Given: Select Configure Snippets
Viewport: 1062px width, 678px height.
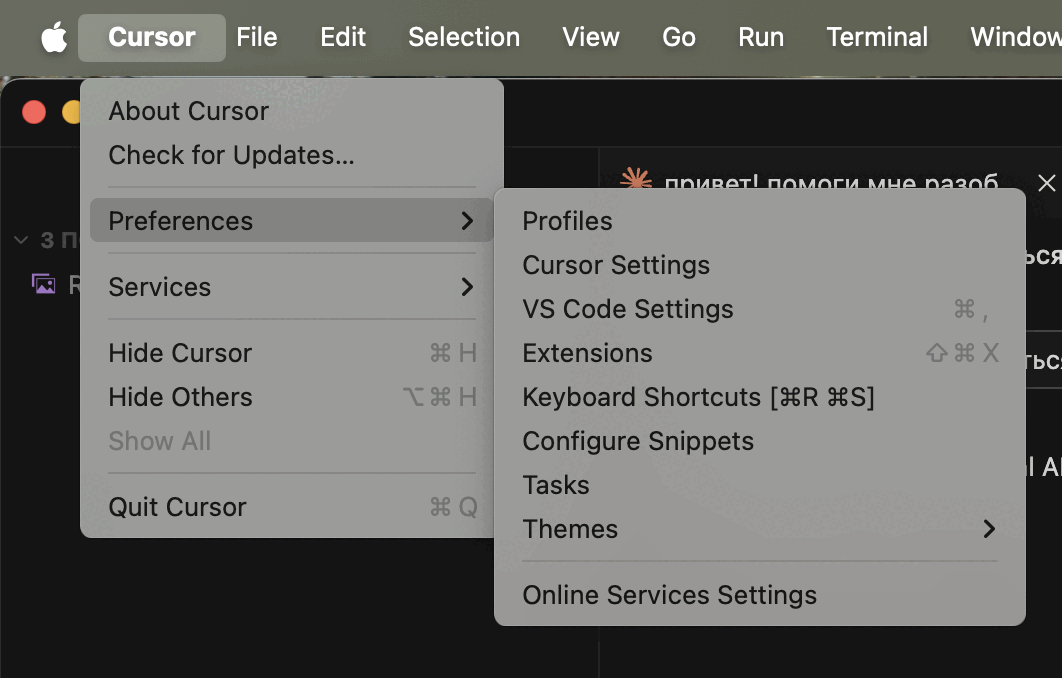Looking at the screenshot, I should (760, 441).
